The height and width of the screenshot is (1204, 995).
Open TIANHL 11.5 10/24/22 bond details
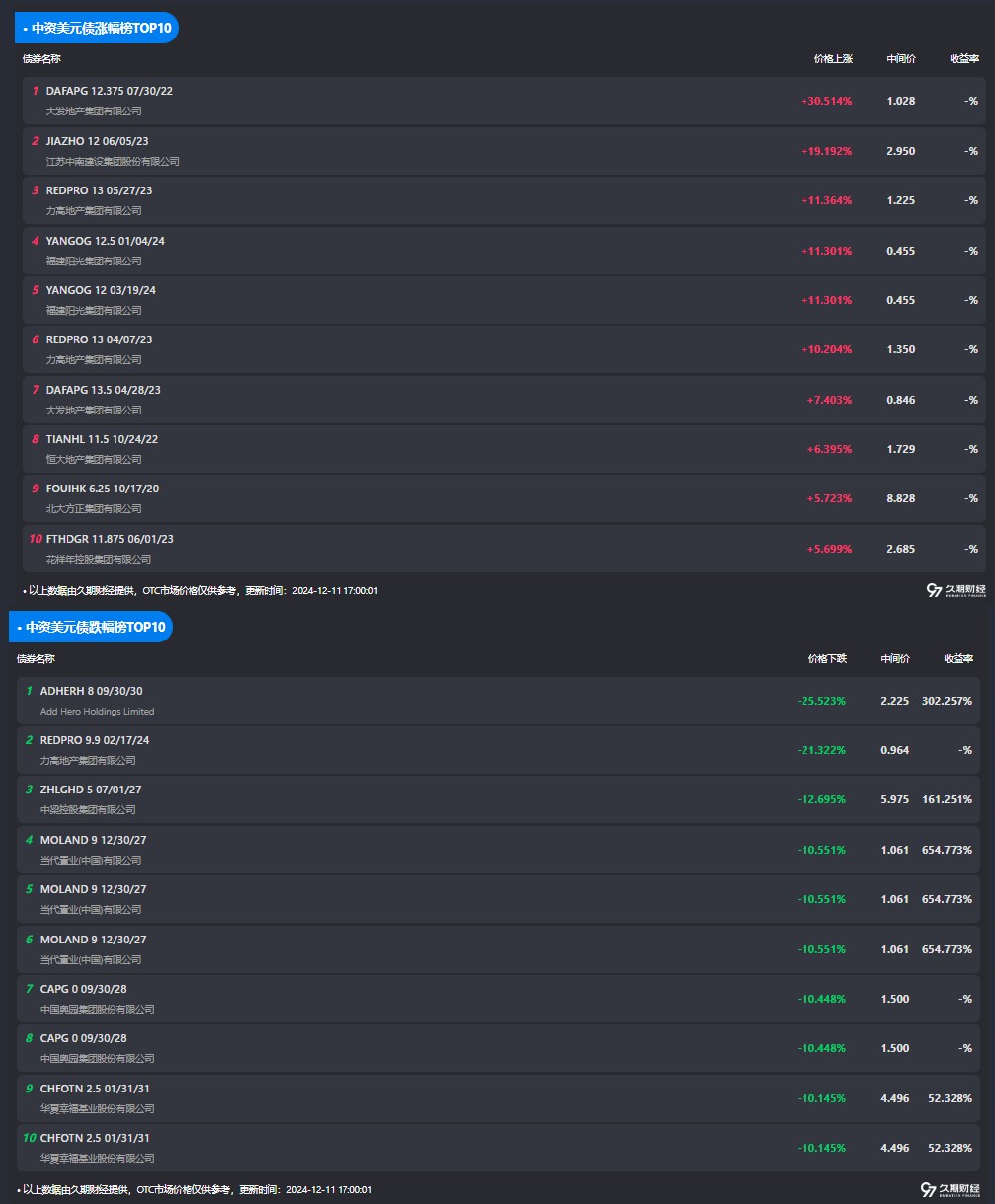point(504,449)
